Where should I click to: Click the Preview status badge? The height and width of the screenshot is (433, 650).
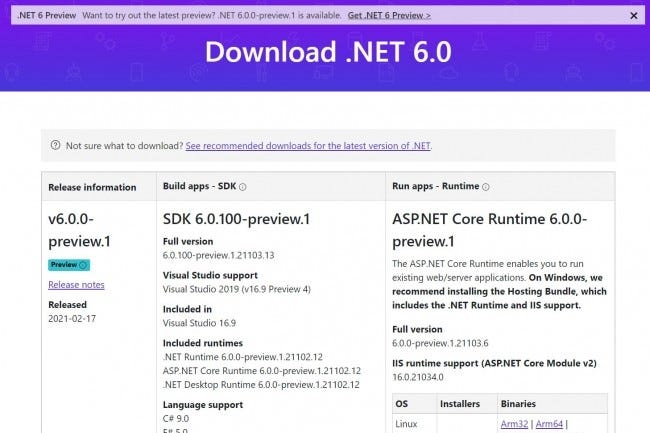click(69, 265)
